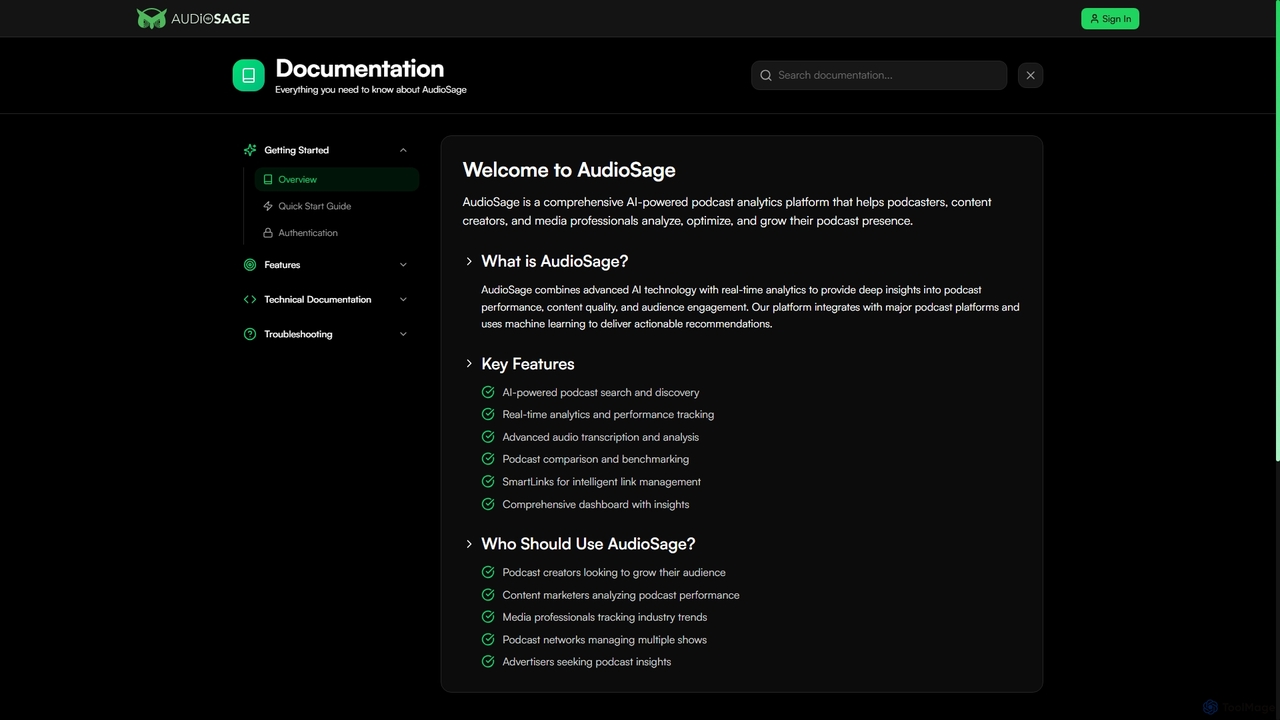Toggle the Key Features chevron

click(469, 363)
